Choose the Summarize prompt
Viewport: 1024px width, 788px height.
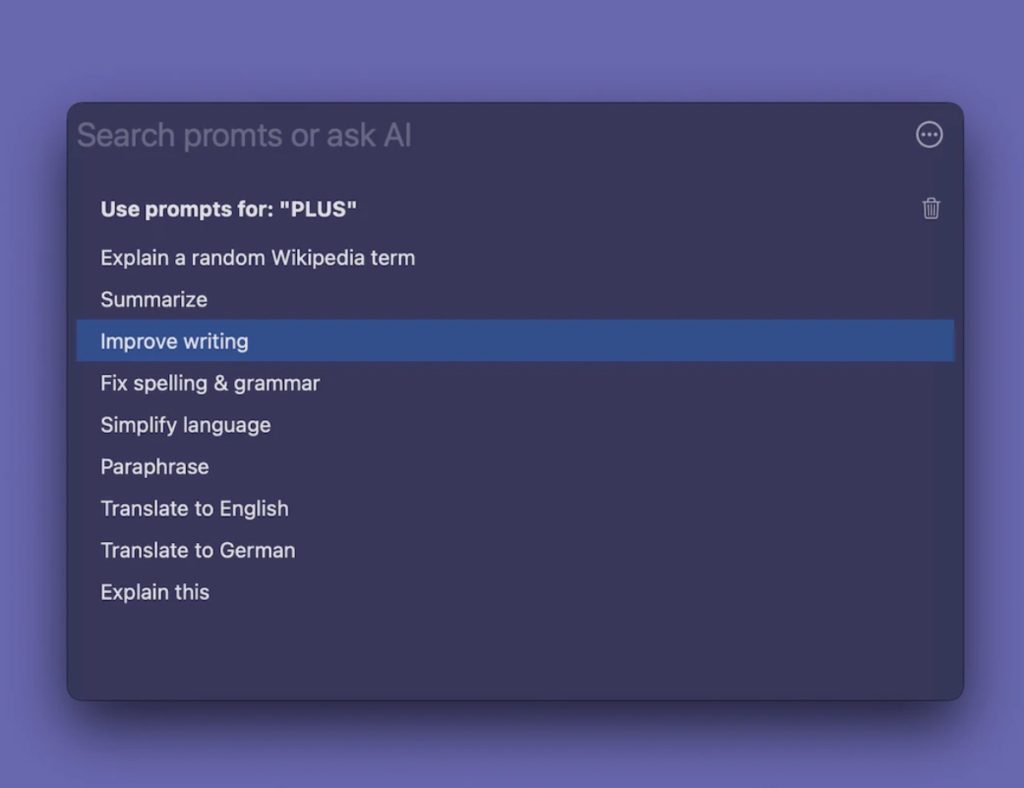[x=154, y=300]
